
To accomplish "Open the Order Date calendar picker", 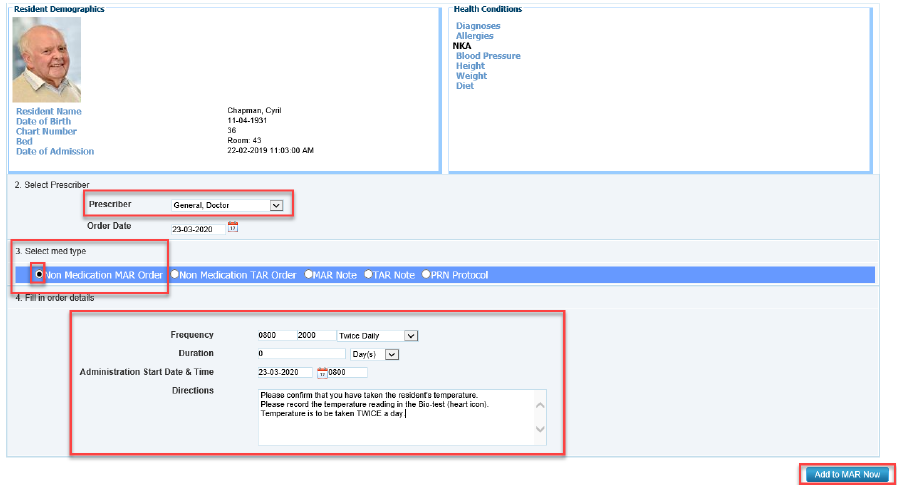I will pyautogui.click(x=233, y=227).
